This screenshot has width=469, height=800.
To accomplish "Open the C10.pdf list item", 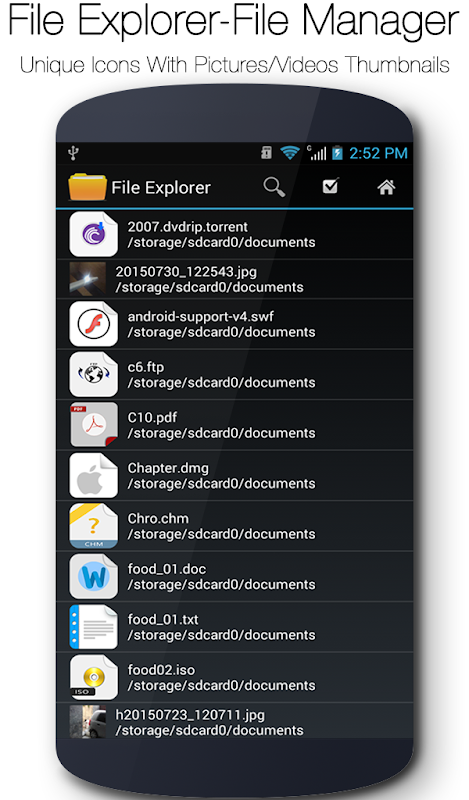I will point(234,425).
